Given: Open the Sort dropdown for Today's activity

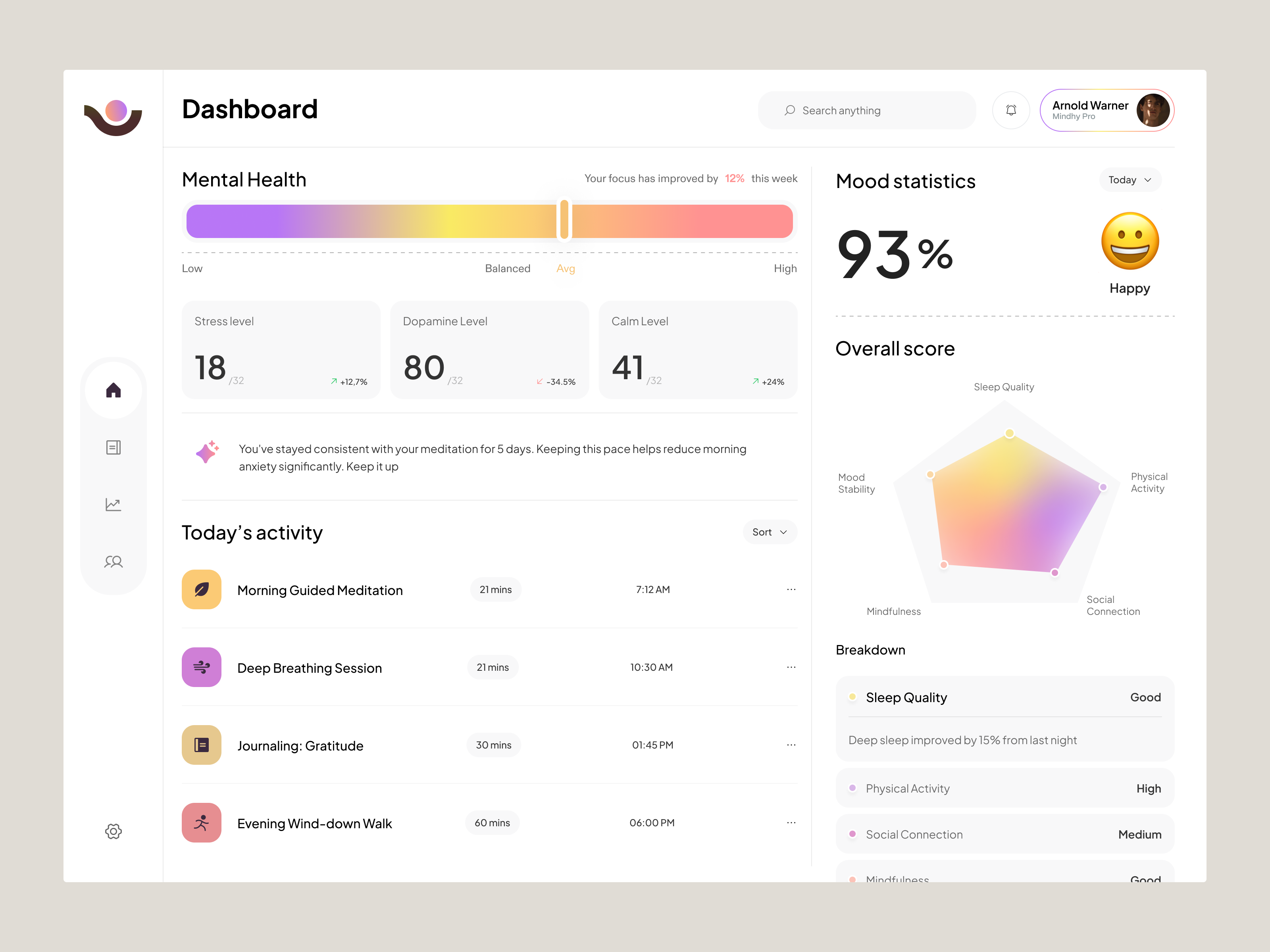Looking at the screenshot, I should tap(770, 532).
